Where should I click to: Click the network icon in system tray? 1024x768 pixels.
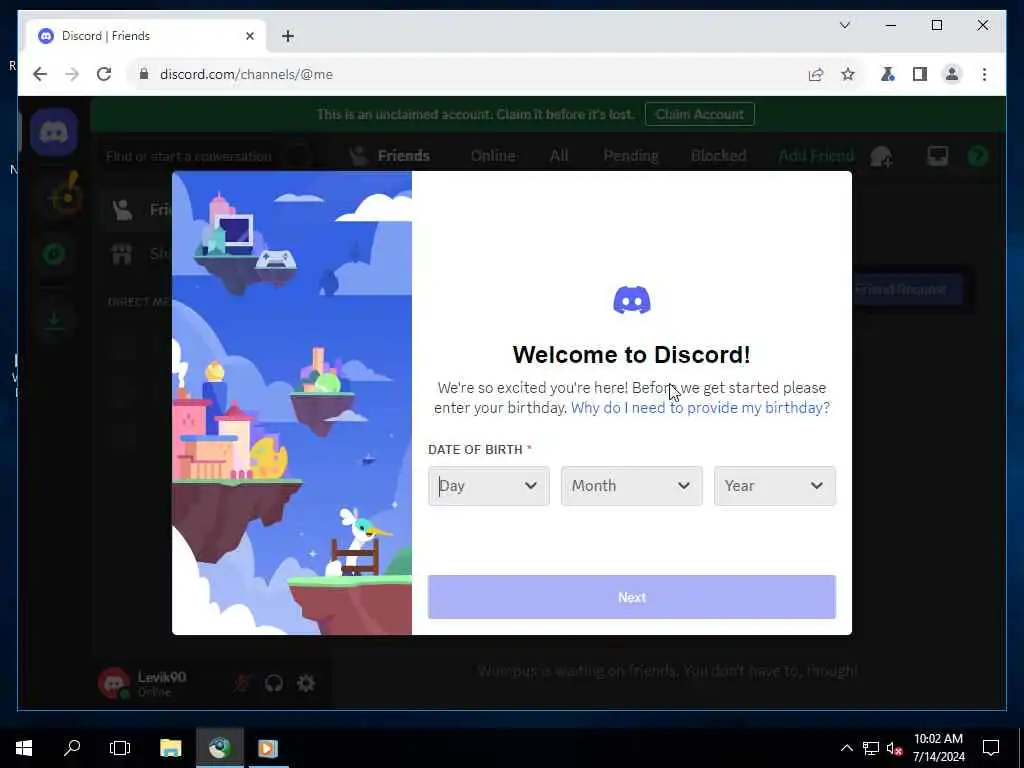871,748
